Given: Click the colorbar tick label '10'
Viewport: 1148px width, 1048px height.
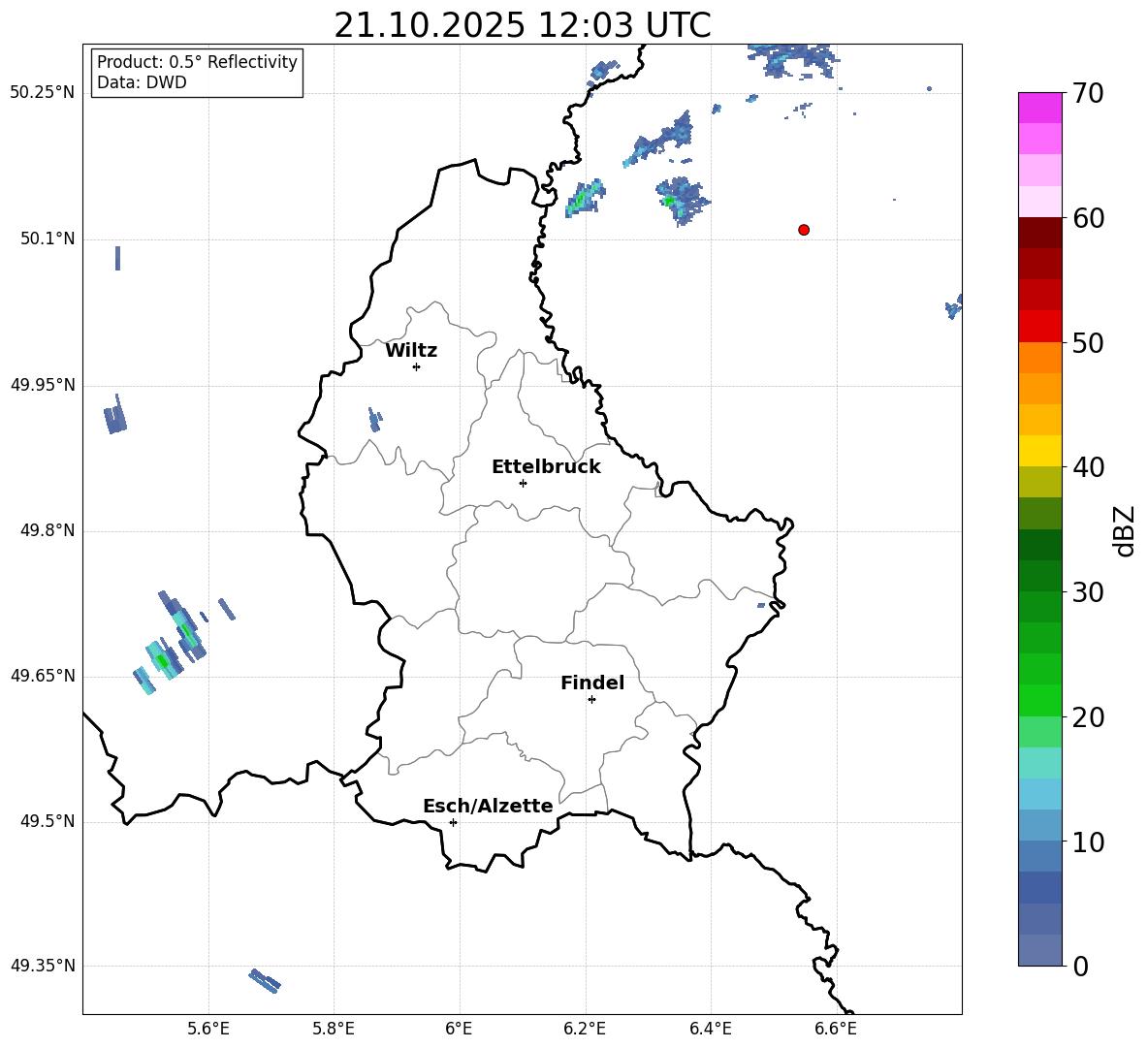Looking at the screenshot, I should 1088,842.
